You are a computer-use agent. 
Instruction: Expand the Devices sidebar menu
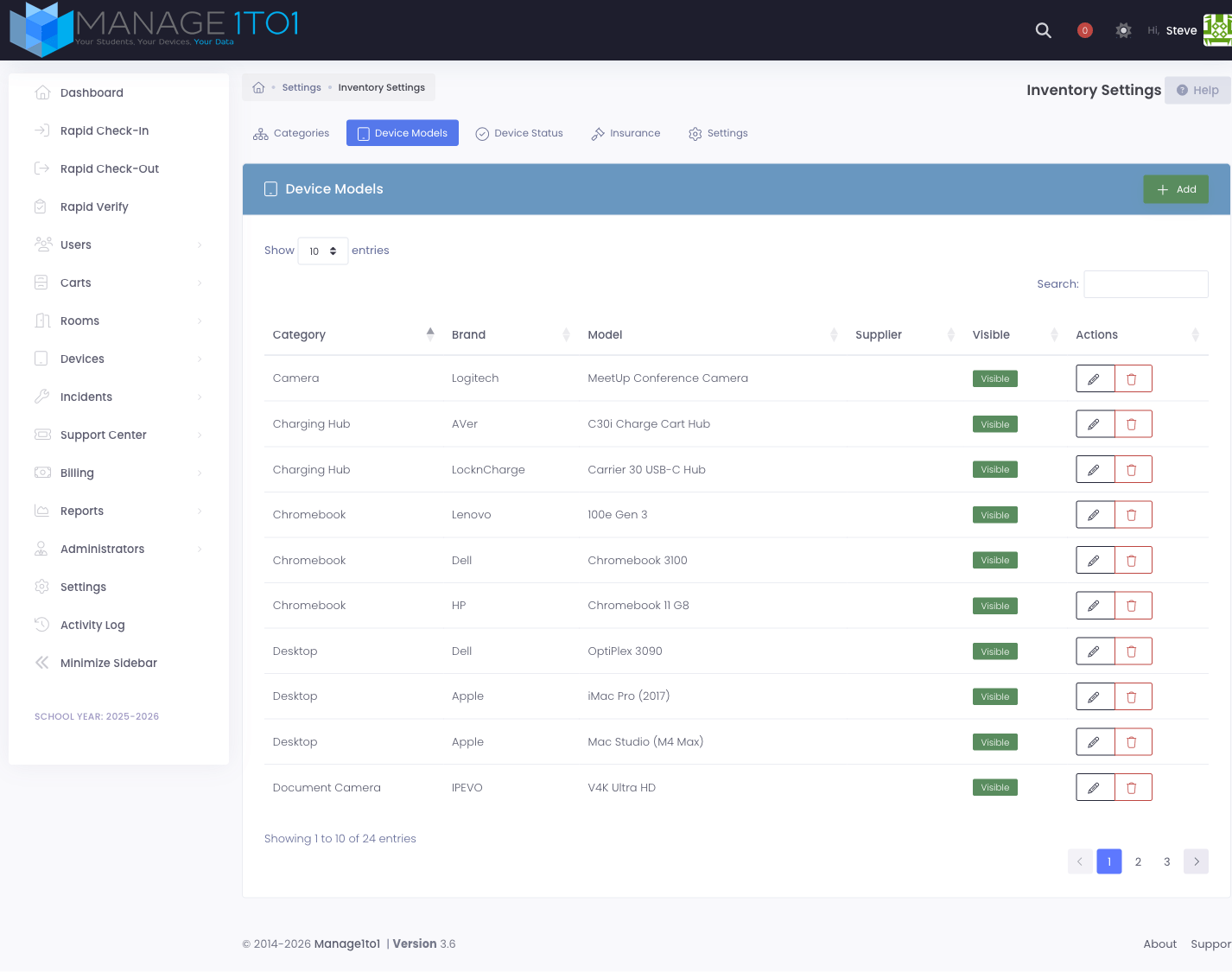coord(118,359)
